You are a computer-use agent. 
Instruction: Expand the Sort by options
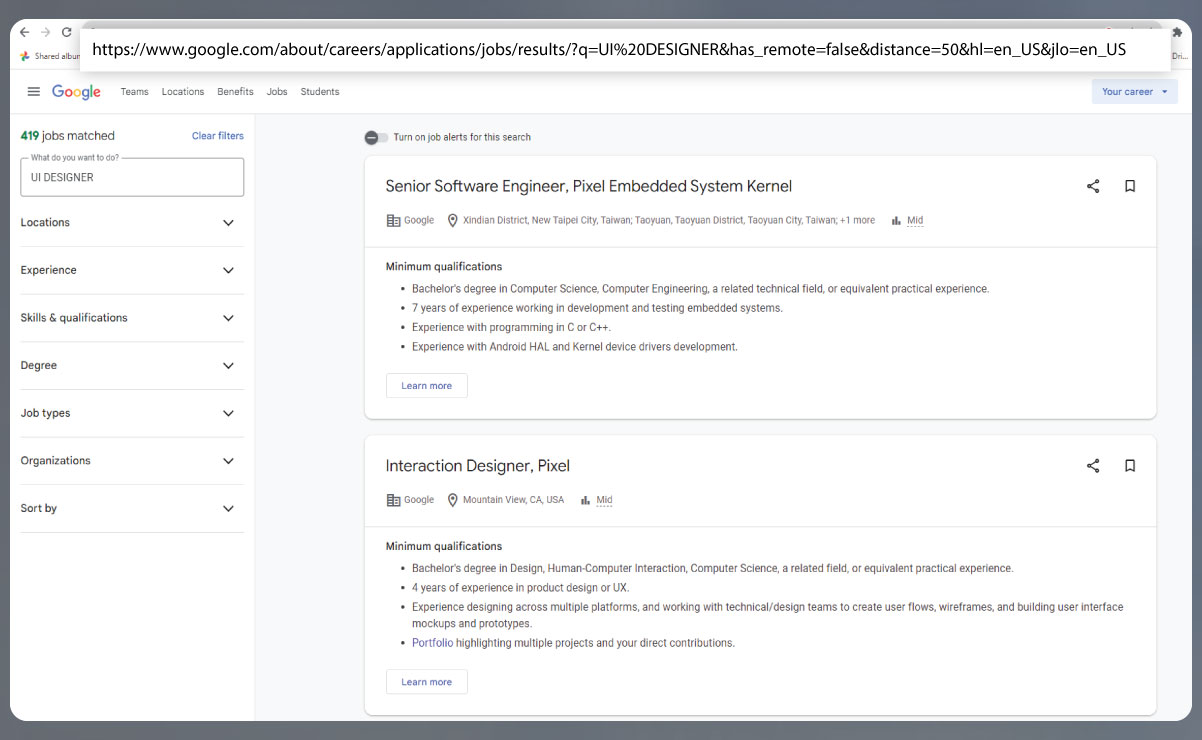point(132,508)
